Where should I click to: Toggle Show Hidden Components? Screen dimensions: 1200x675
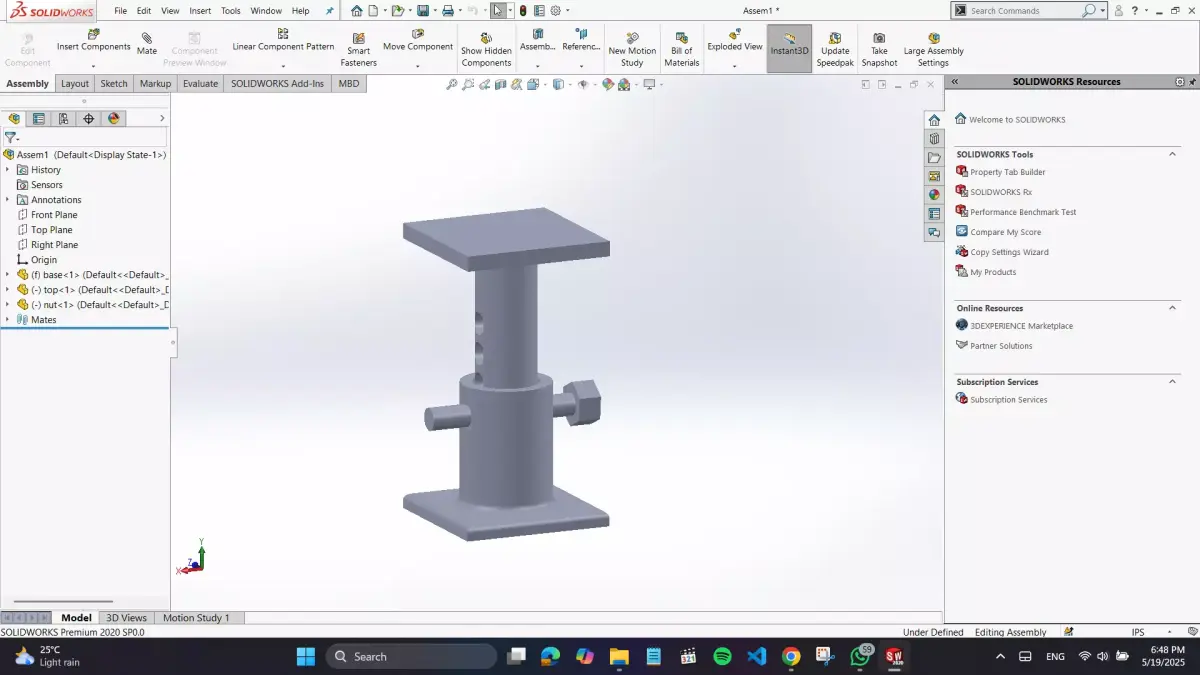click(486, 44)
